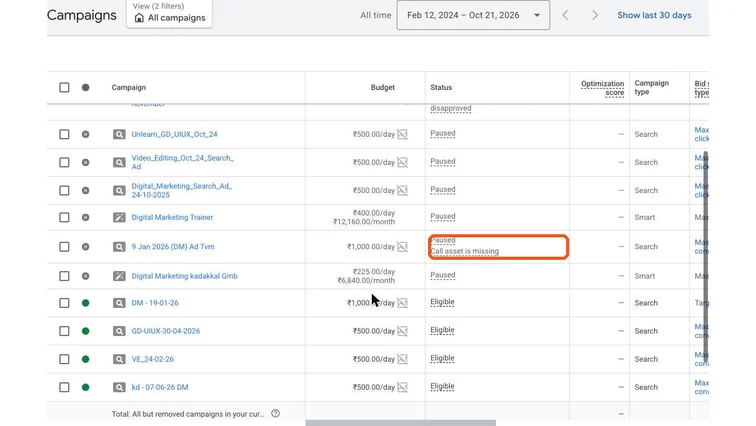
Task: Open the Unlearn_GD_UIUX_Oct_24 campaign
Action: pyautogui.click(x=175, y=134)
